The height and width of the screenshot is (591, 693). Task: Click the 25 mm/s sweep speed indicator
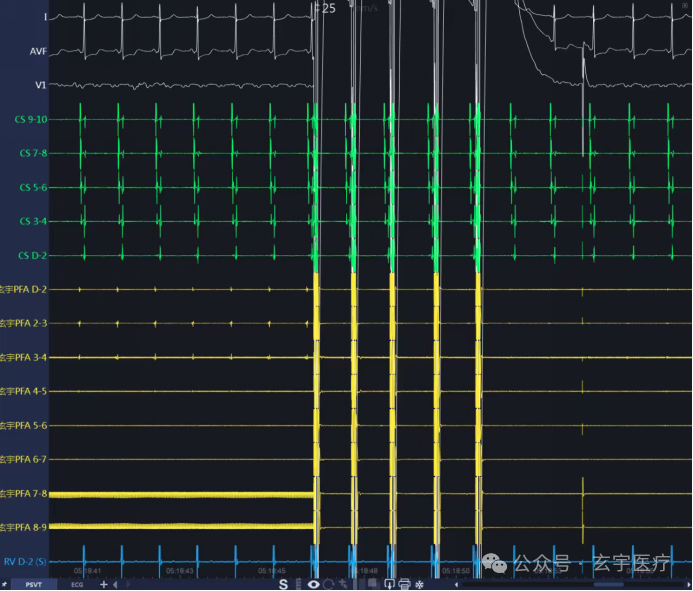(347, 8)
